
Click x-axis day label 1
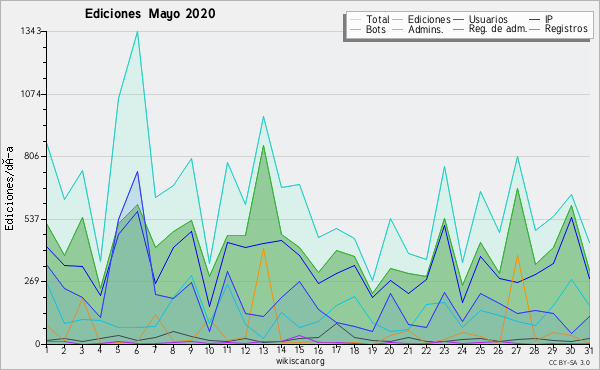tap(47, 350)
